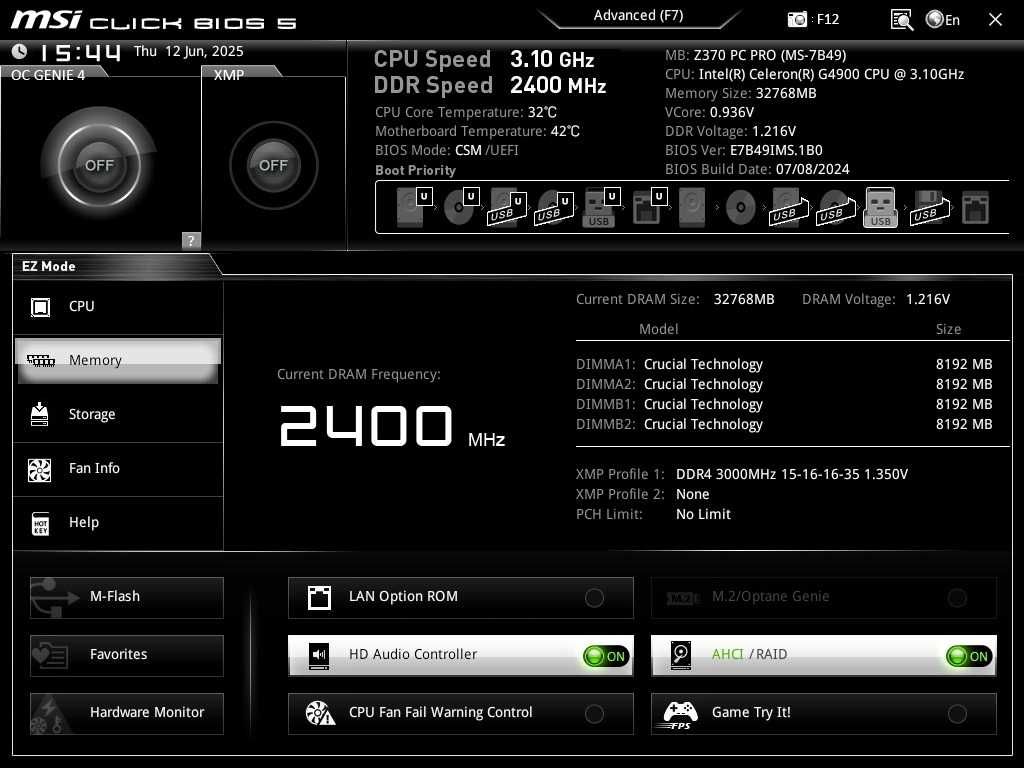The image size is (1024, 768).
Task: Click the CPU Speed 3.10 GHz readout
Action: [484, 59]
